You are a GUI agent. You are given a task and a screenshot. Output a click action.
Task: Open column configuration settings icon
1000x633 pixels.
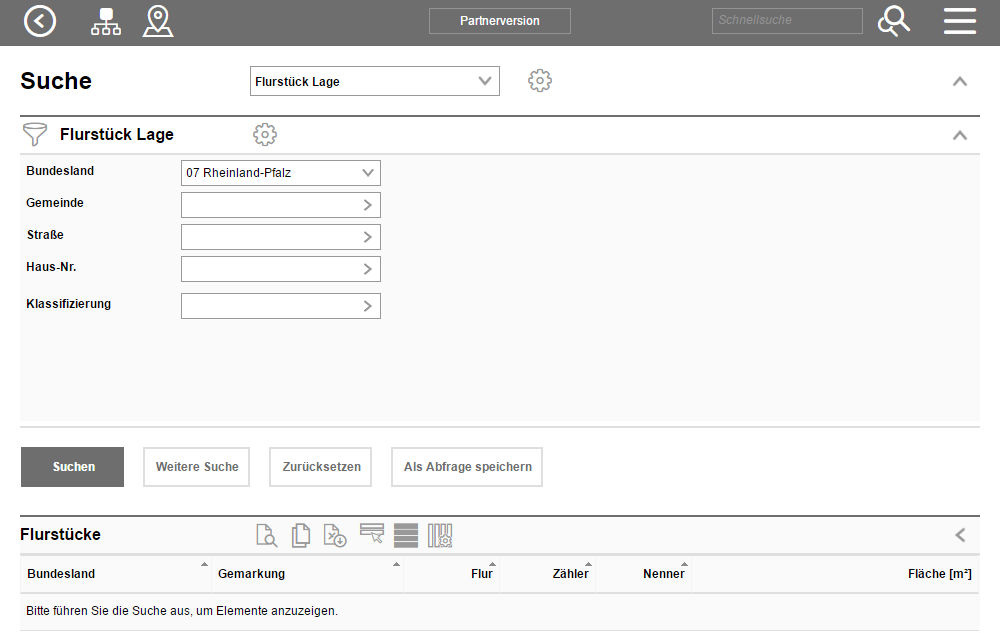440,536
